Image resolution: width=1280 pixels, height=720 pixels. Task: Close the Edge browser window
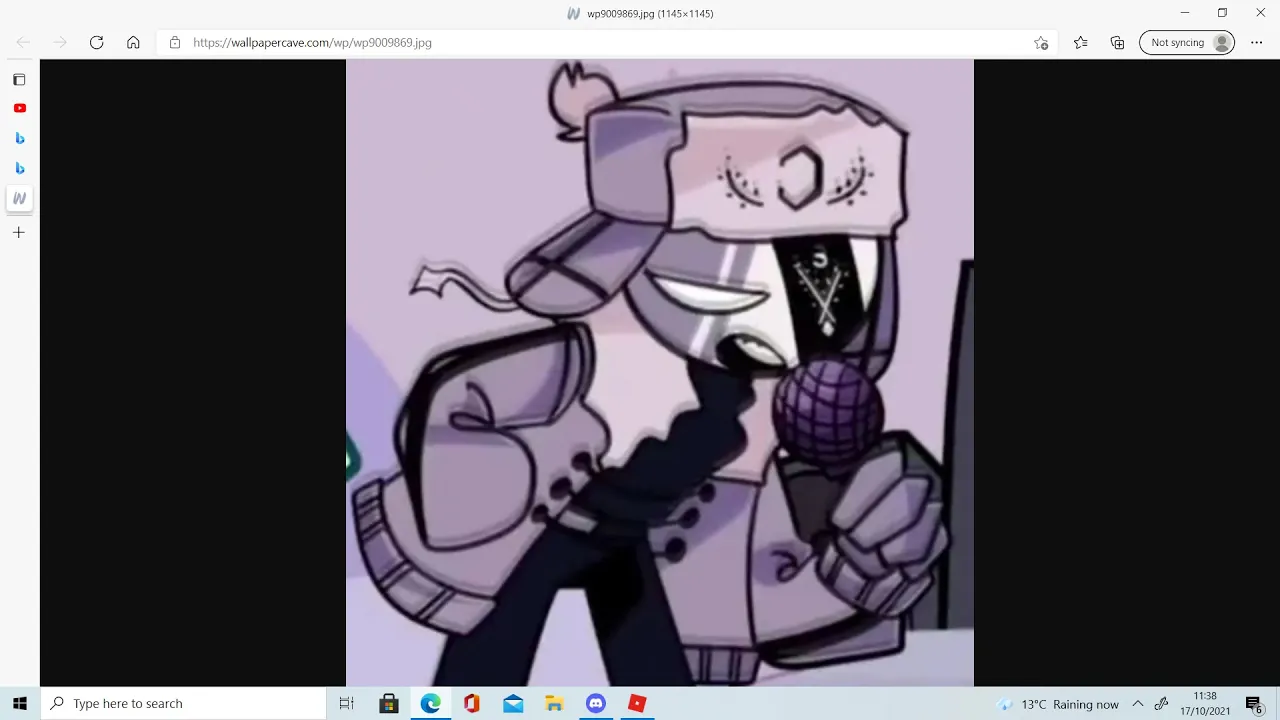coord(1260,13)
